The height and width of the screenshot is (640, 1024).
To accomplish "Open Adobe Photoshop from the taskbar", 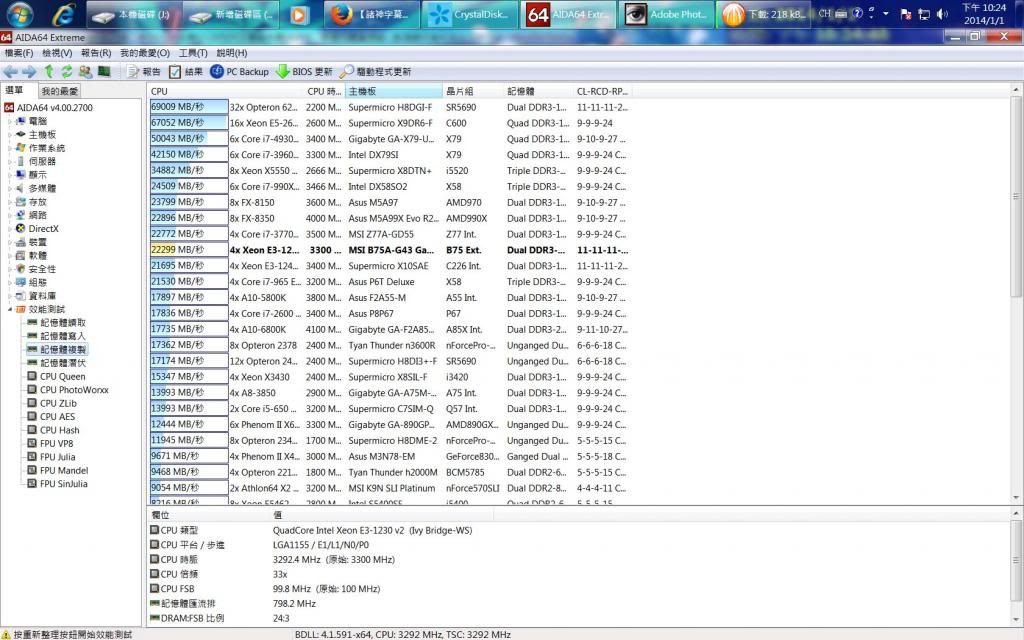I will click(665, 14).
